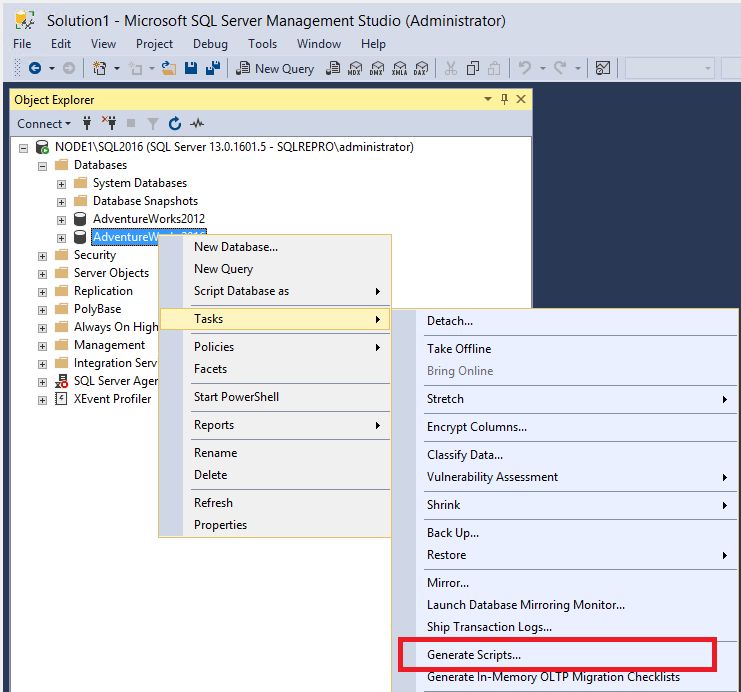
Task: Expand the System Databases folder
Action: point(61,184)
